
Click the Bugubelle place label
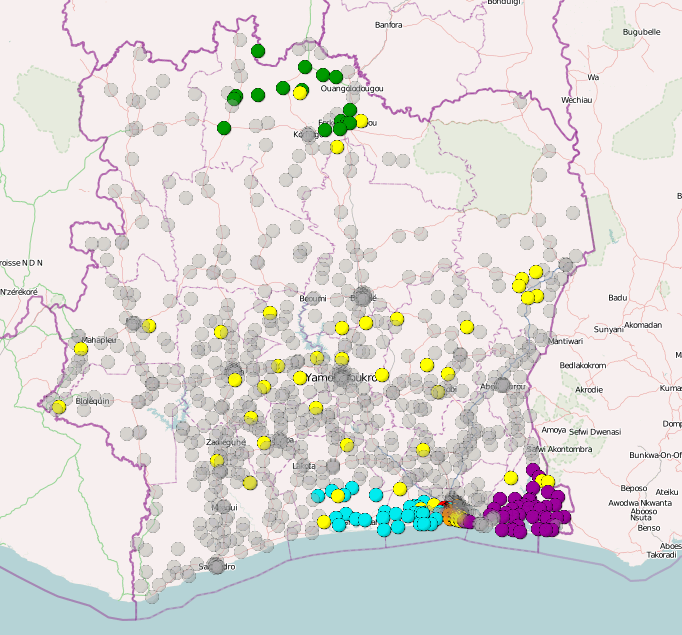pos(641,32)
